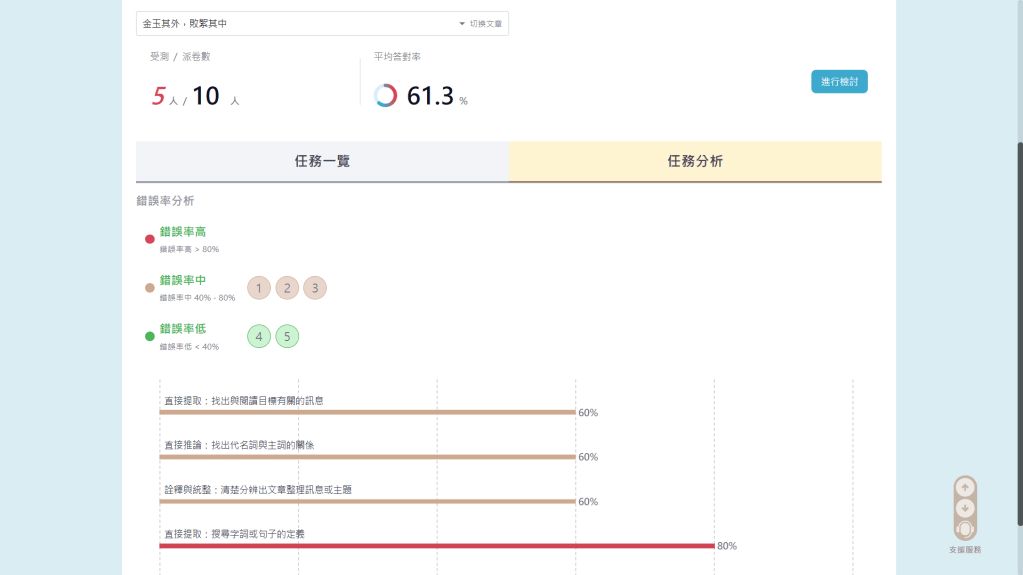The image size is (1023, 575).
Task: Select question number 3 circle
Action: tap(315, 288)
